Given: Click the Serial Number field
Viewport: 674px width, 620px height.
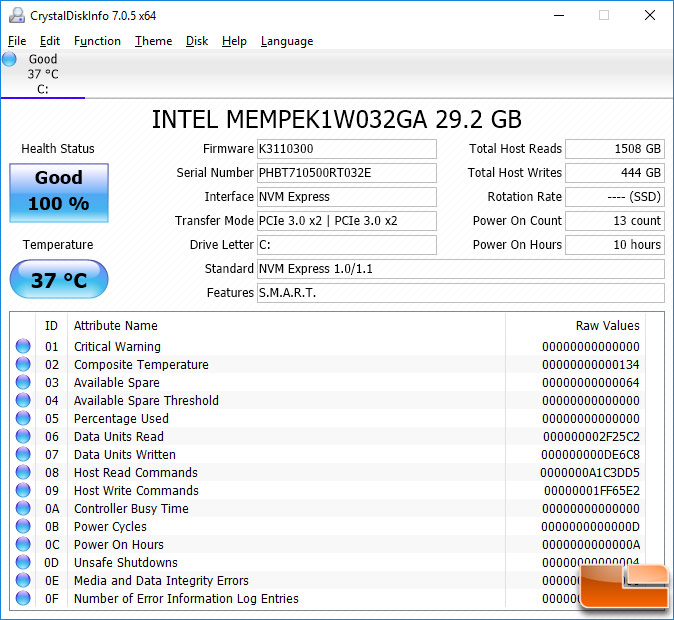Looking at the screenshot, I should point(347,173).
